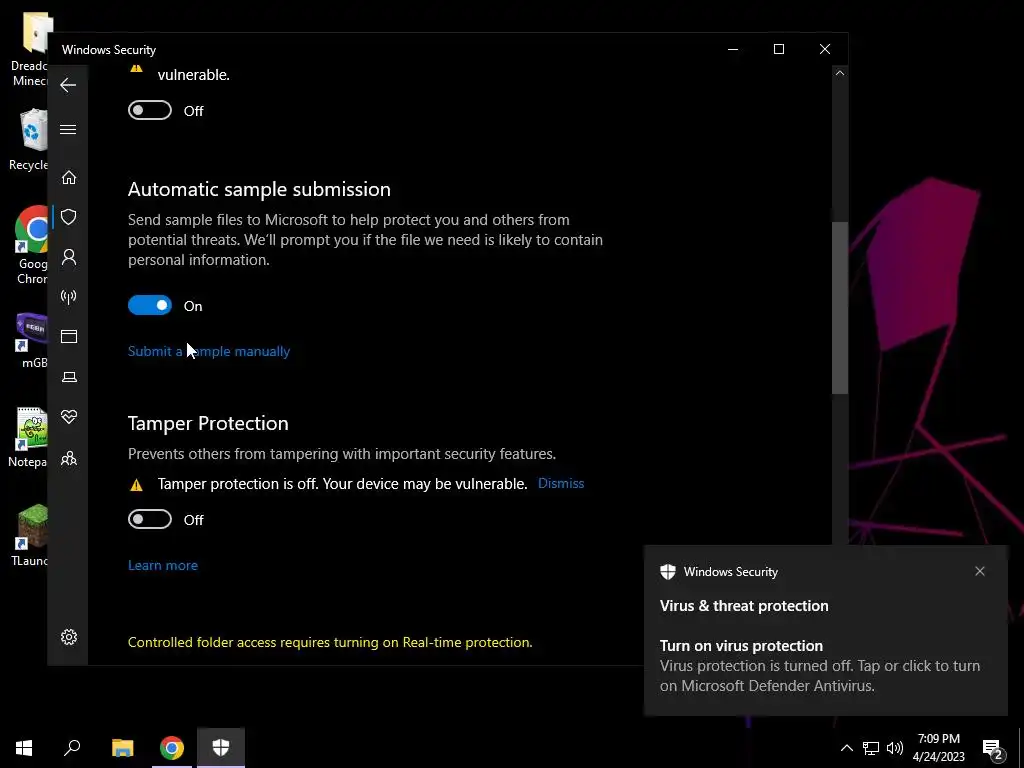The height and width of the screenshot is (768, 1024).
Task: Turn off Automatic sample submission toggle
Action: pyautogui.click(x=150, y=306)
